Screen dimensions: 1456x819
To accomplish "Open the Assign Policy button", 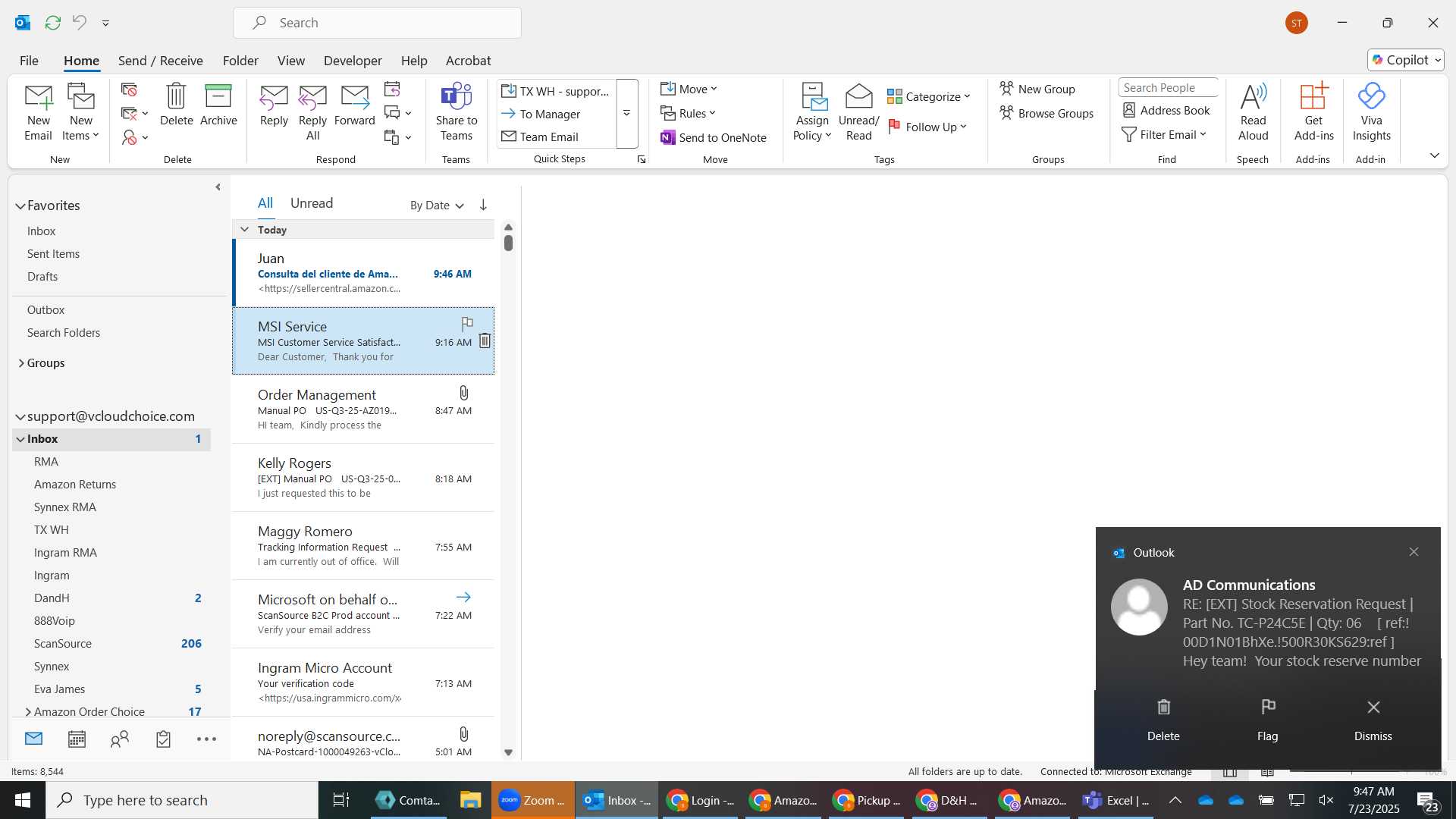I will coord(812,112).
